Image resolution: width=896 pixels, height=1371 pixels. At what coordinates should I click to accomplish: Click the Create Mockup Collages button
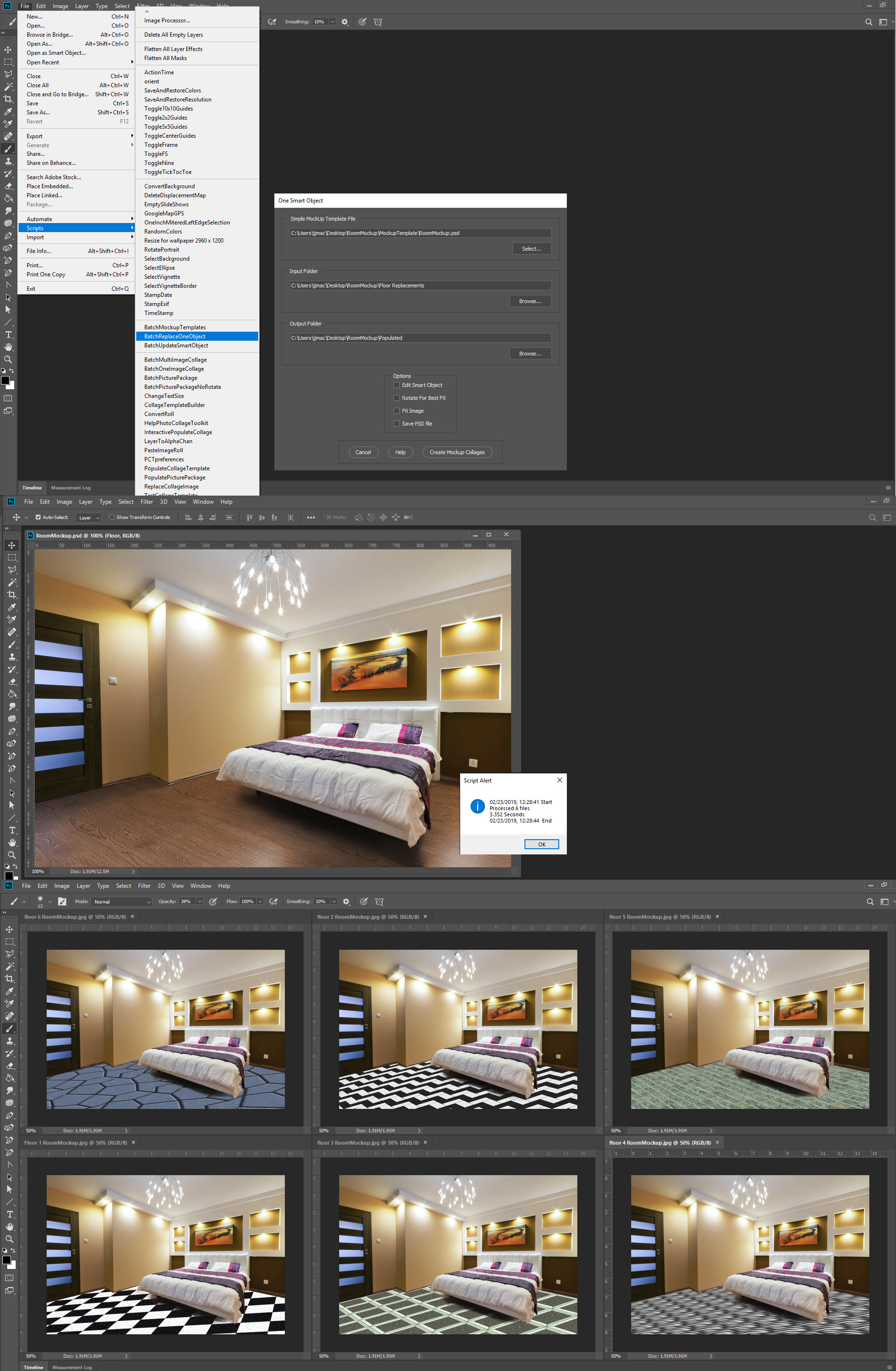pyautogui.click(x=457, y=452)
